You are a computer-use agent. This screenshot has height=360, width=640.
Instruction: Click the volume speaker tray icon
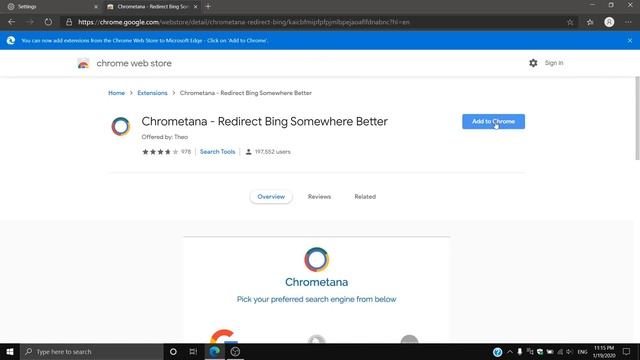tap(569, 352)
